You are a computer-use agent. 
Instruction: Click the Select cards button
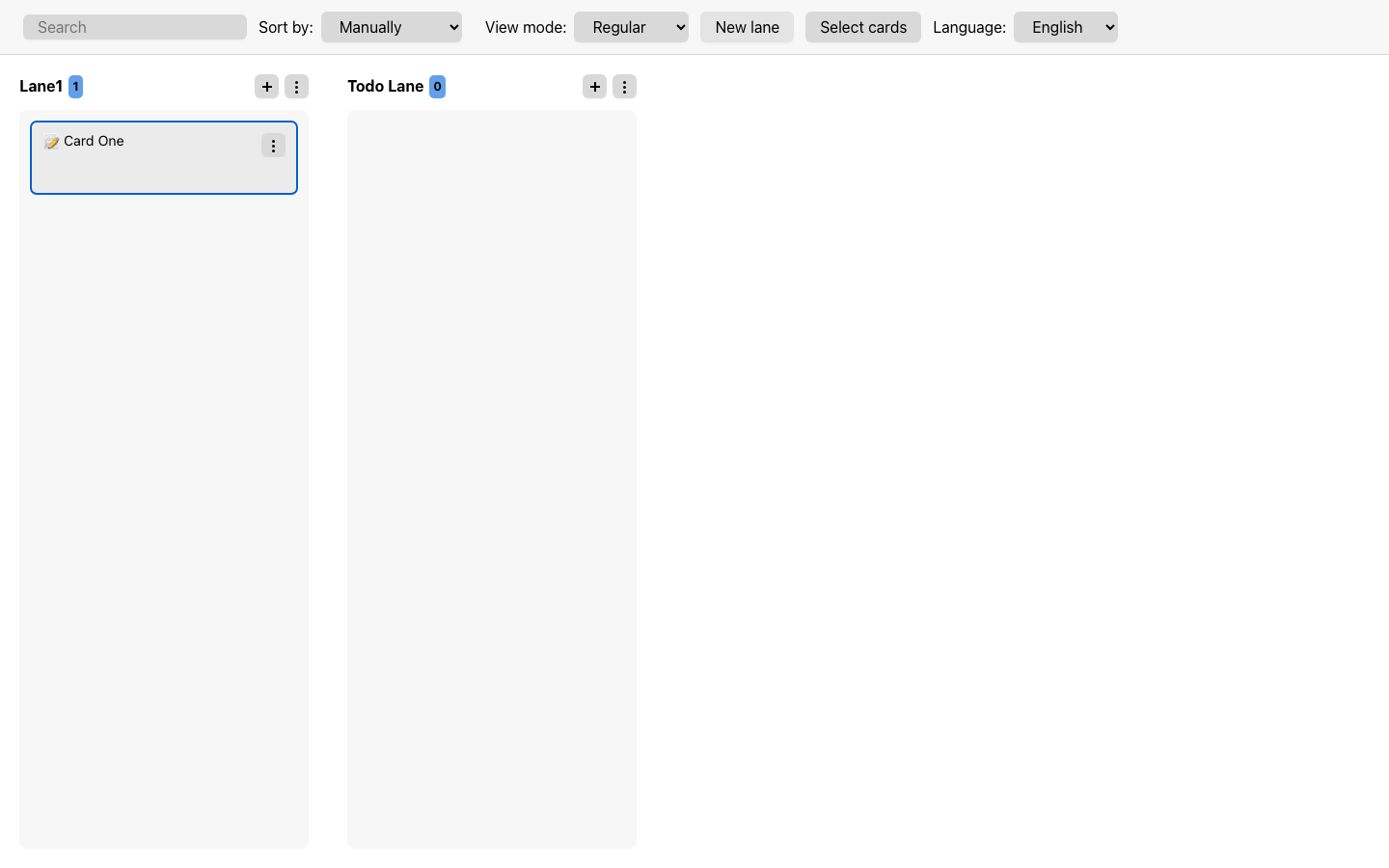point(863,27)
